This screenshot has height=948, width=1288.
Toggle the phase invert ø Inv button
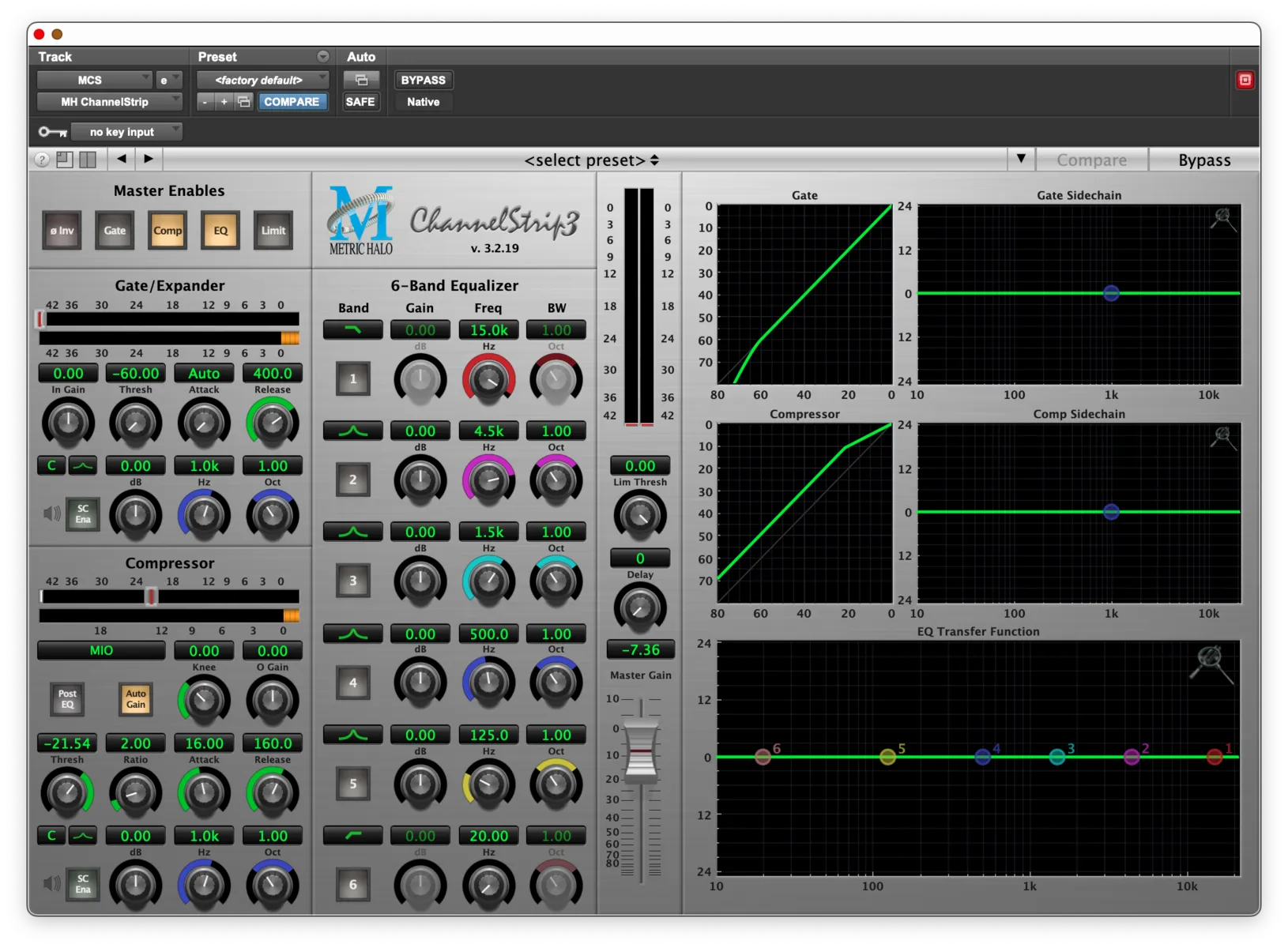(62, 231)
